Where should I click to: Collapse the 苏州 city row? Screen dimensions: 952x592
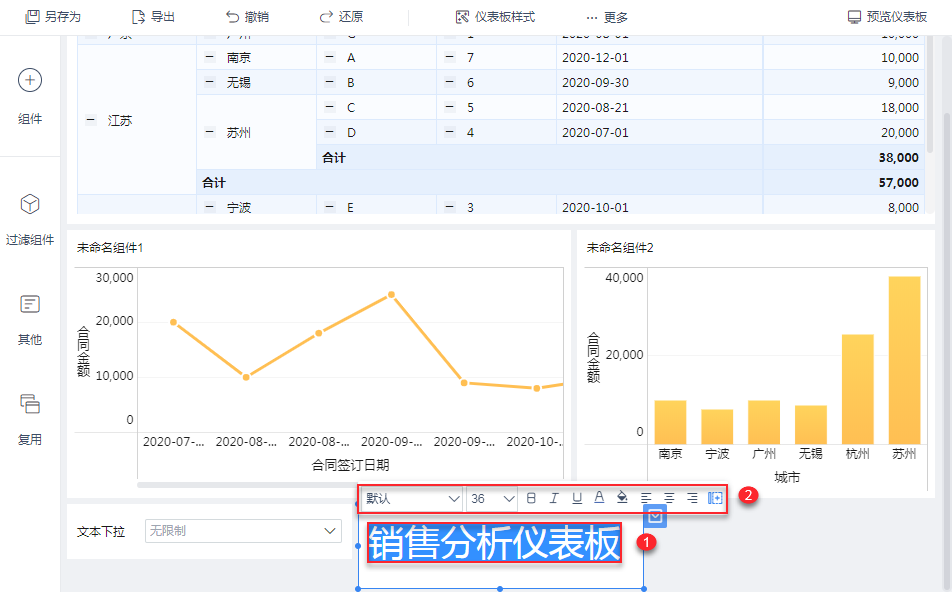tap(209, 132)
